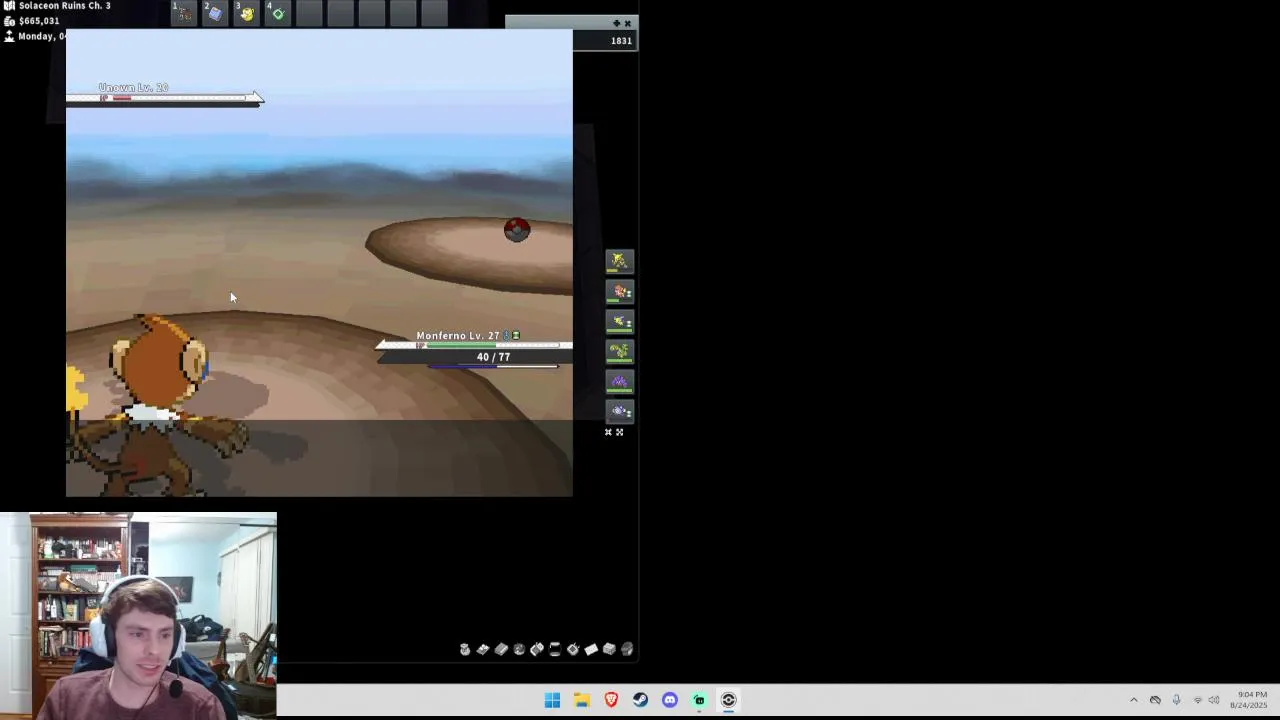Expand the party panel with the arrows icon

[x=619, y=432]
